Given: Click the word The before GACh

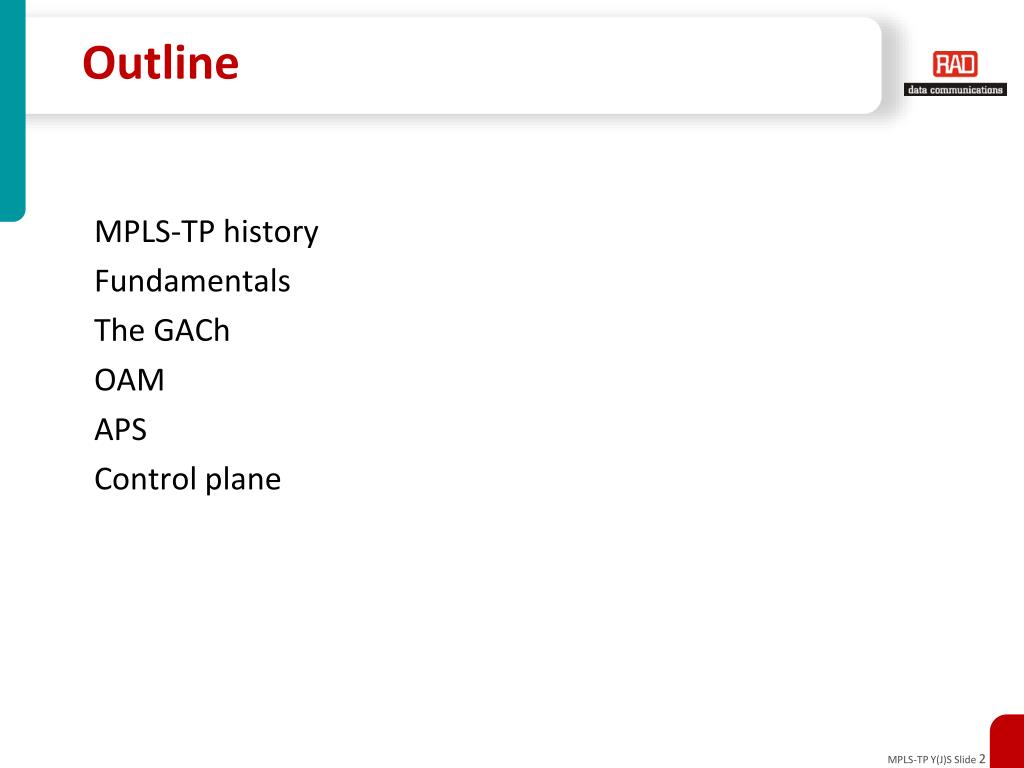Looking at the screenshot, I should 120,330.
